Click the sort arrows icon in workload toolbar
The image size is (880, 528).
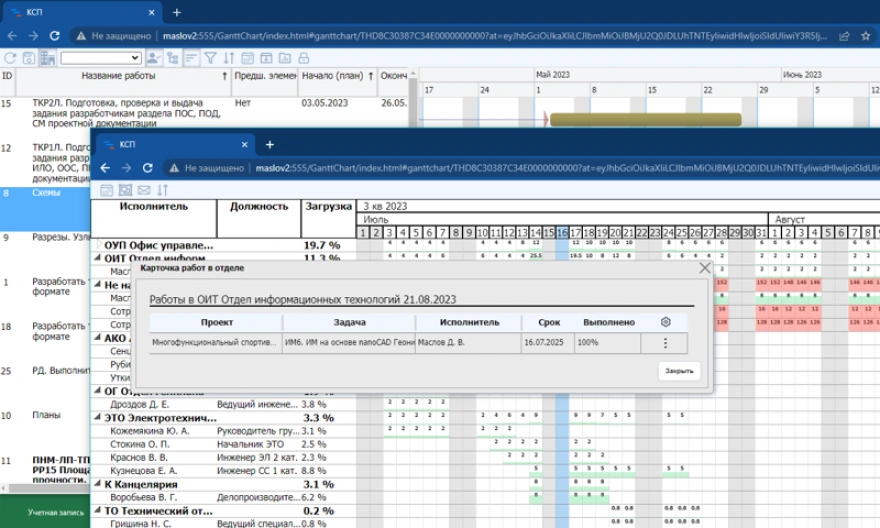click(x=162, y=190)
